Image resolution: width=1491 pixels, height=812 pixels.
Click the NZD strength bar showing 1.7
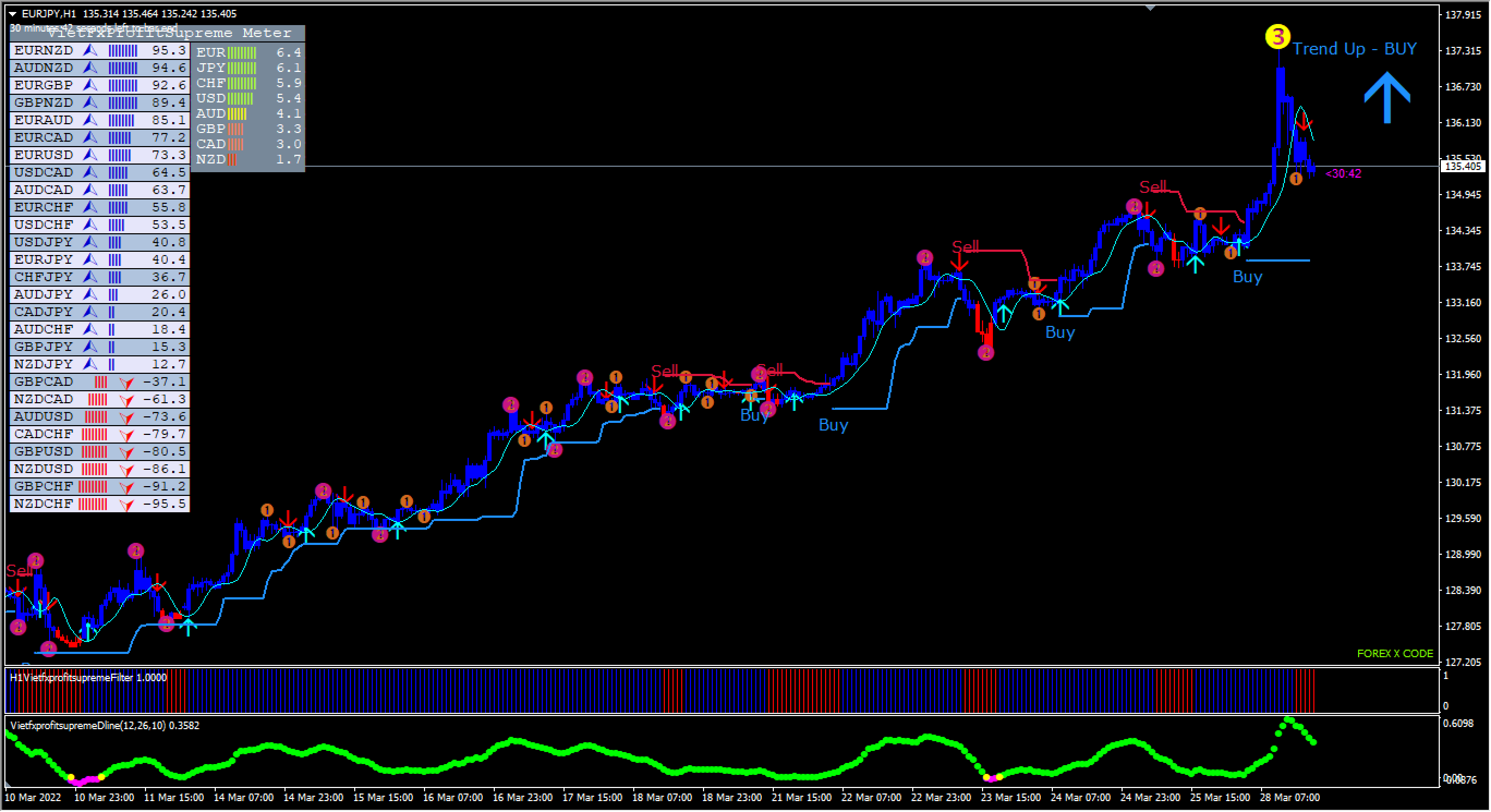click(x=233, y=160)
